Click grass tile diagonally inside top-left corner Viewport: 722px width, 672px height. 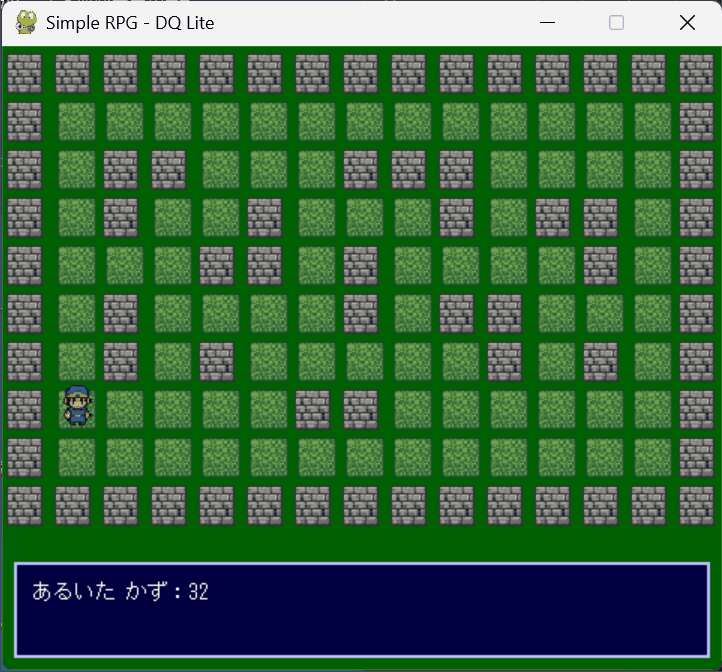(x=76, y=121)
